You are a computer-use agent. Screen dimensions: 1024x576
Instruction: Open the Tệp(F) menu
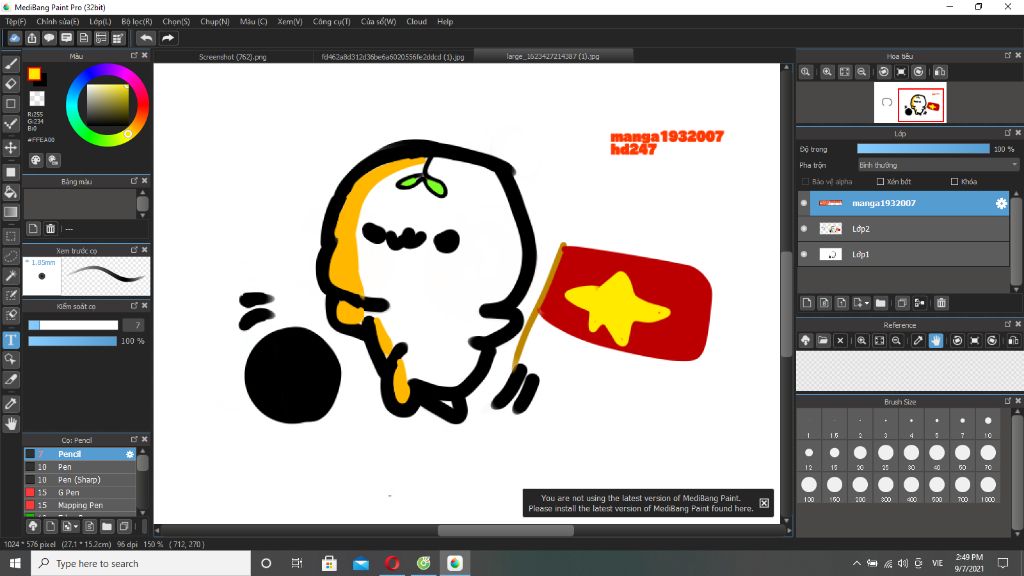[x=16, y=22]
